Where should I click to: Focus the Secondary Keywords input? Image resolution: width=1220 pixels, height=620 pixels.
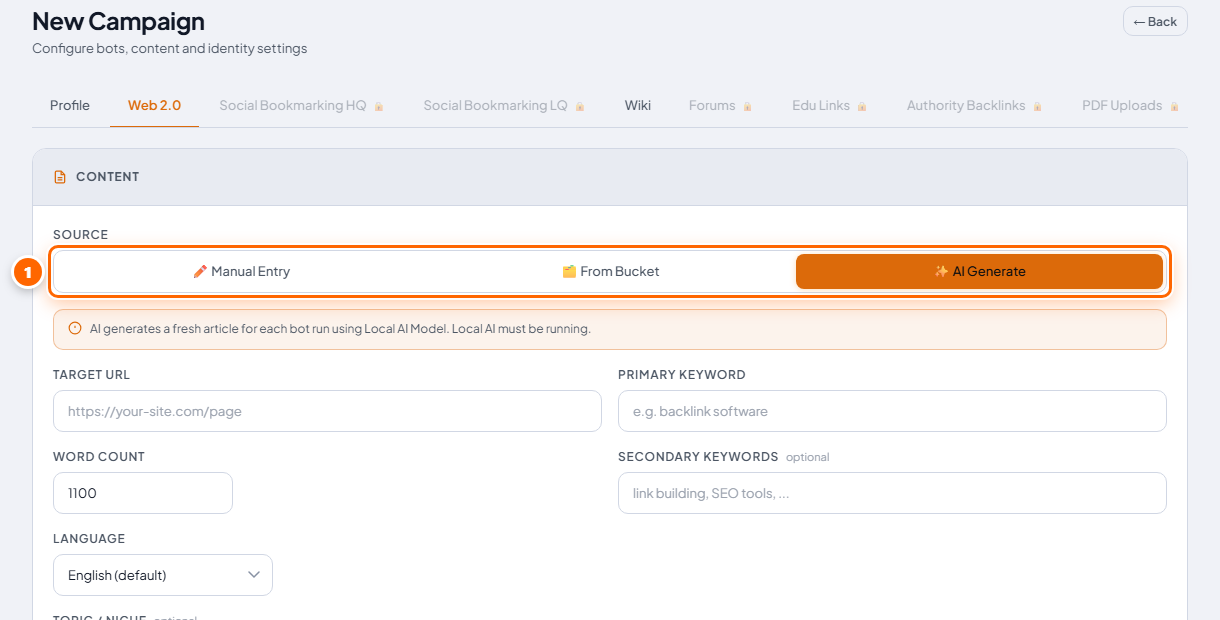tap(892, 493)
